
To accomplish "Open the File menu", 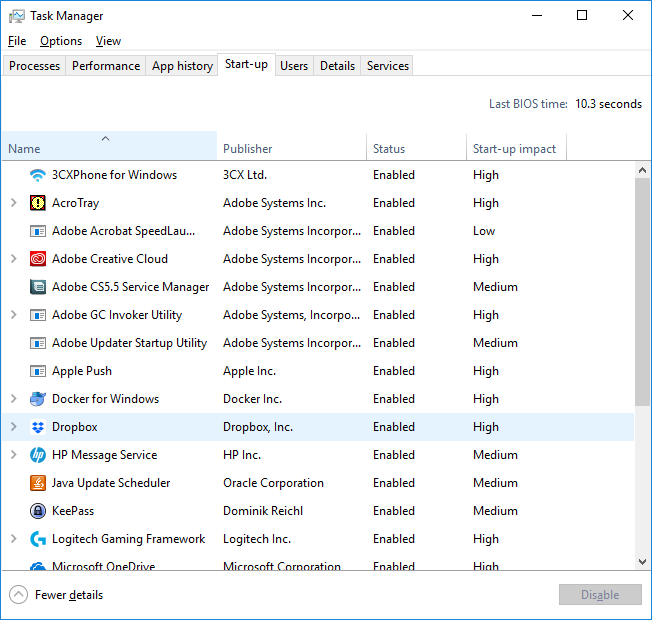I will click(17, 41).
